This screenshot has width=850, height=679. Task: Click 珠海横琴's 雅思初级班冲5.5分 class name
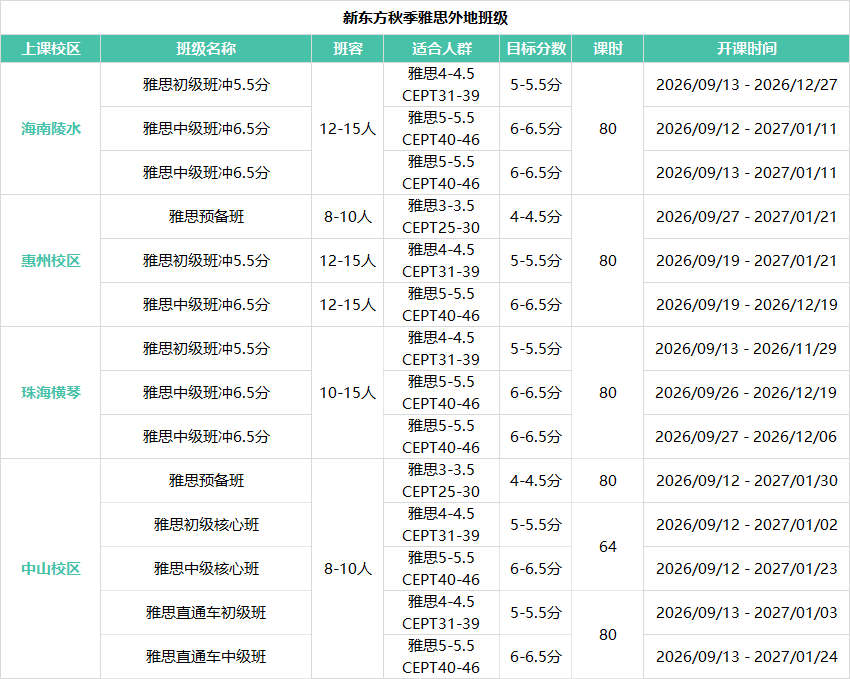206,348
